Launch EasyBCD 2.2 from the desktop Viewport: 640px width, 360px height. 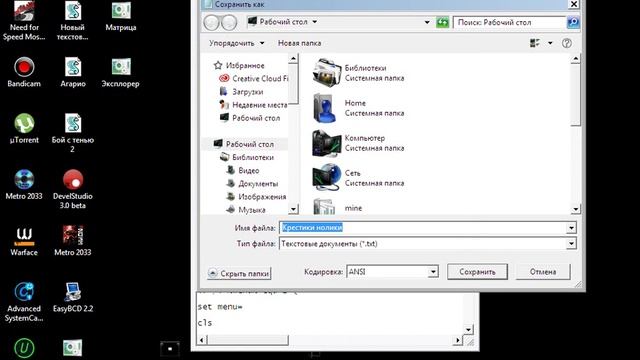[73, 298]
